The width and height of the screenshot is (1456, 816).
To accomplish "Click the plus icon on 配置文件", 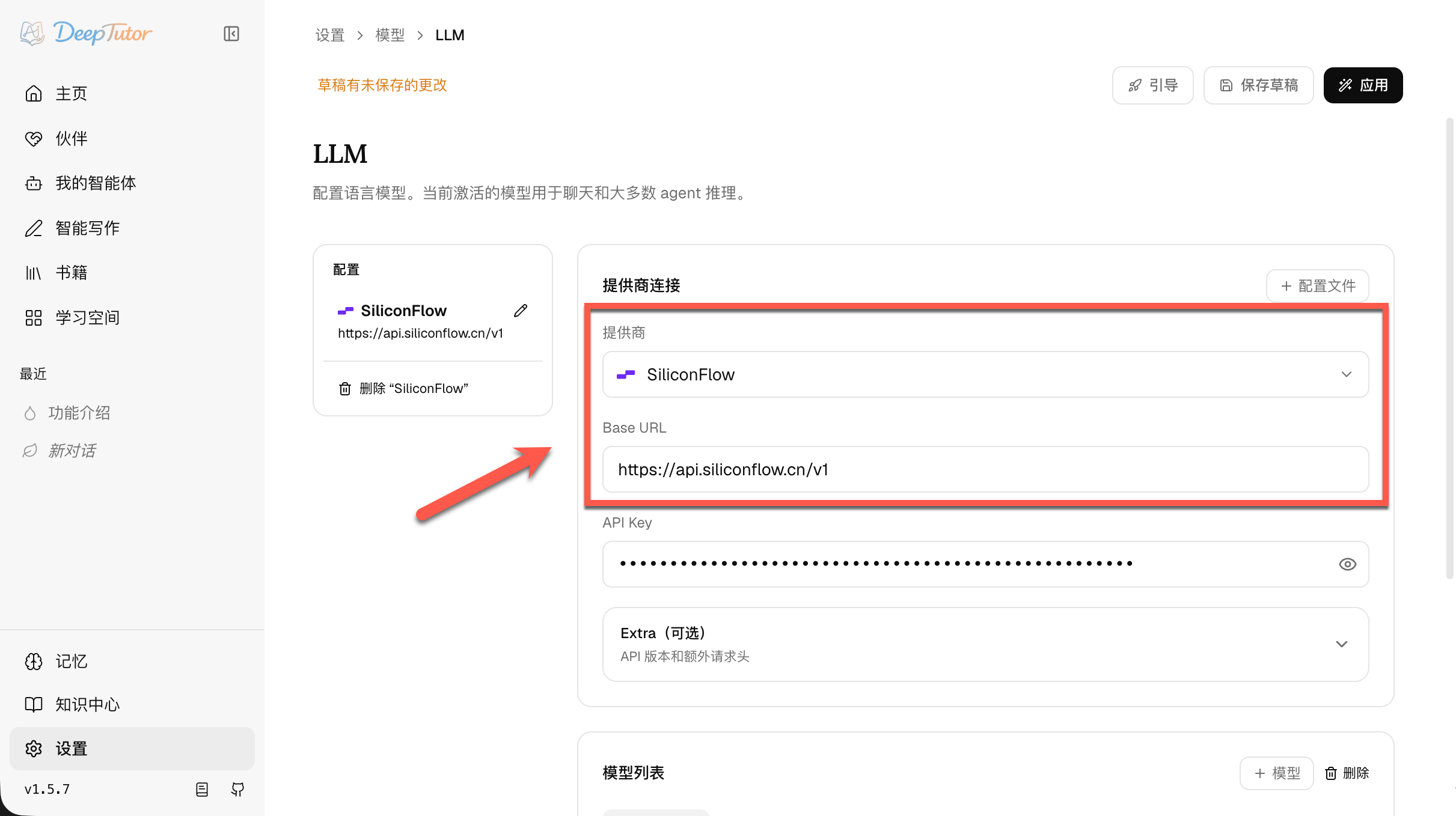I will [x=1286, y=286].
